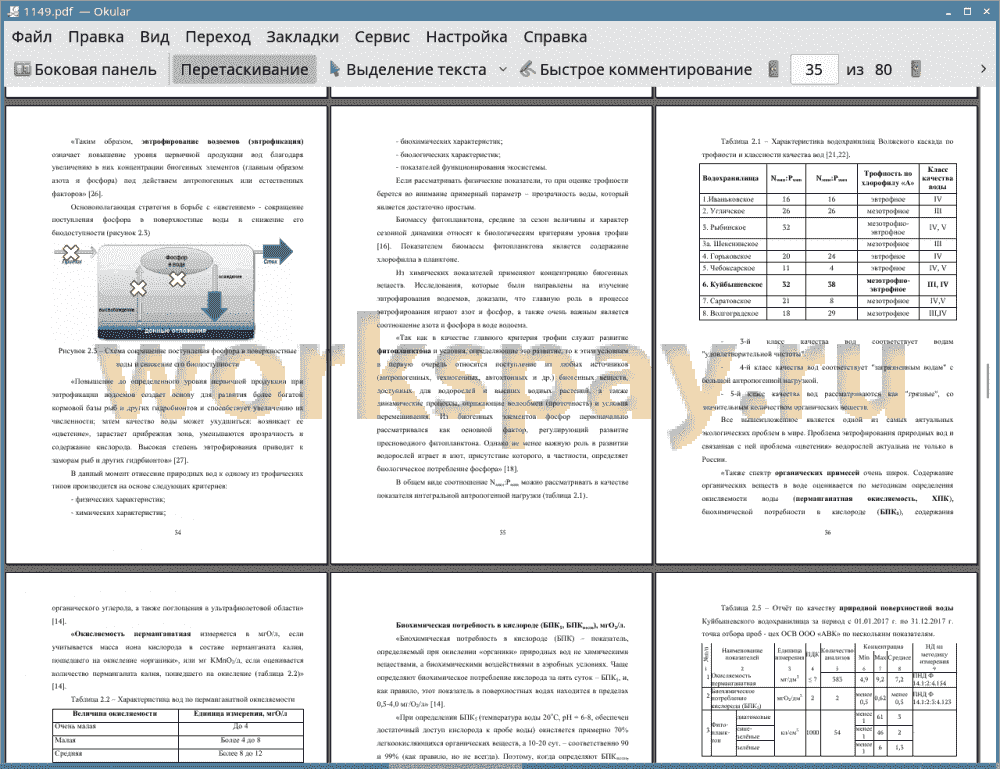Screen dimensions: 1000x769
Task: Expand the Выделение текста dropdown arrow
Action: 503,70
